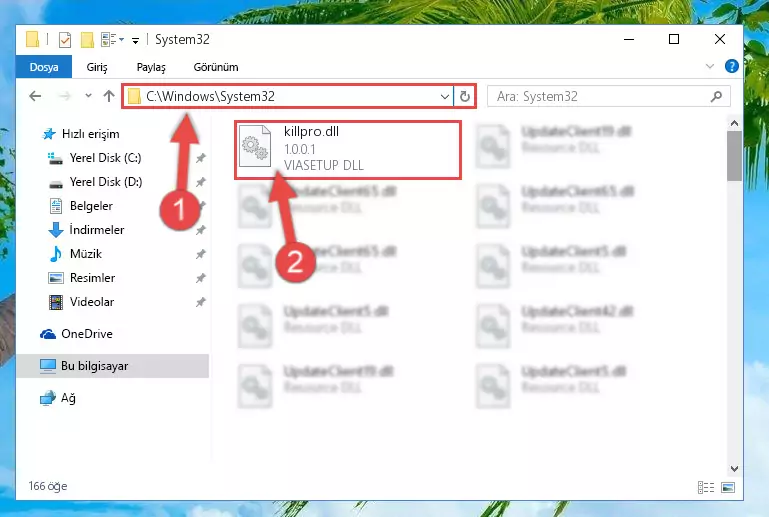Go up one folder level
The height and width of the screenshot is (517, 769).
click(109, 96)
